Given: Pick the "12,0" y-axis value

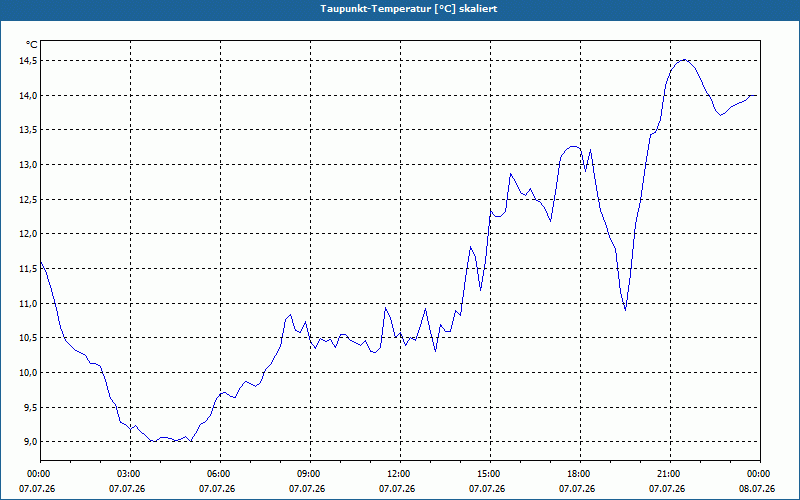Looking at the screenshot, I should tap(28, 234).
